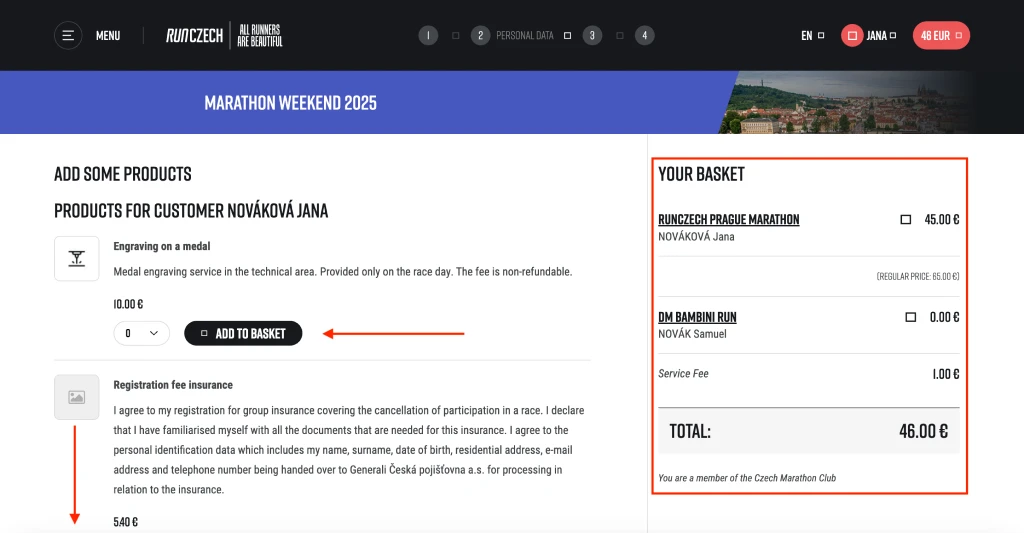Open the engraving quantity dropdown
The width and height of the screenshot is (1024, 534).
point(142,333)
